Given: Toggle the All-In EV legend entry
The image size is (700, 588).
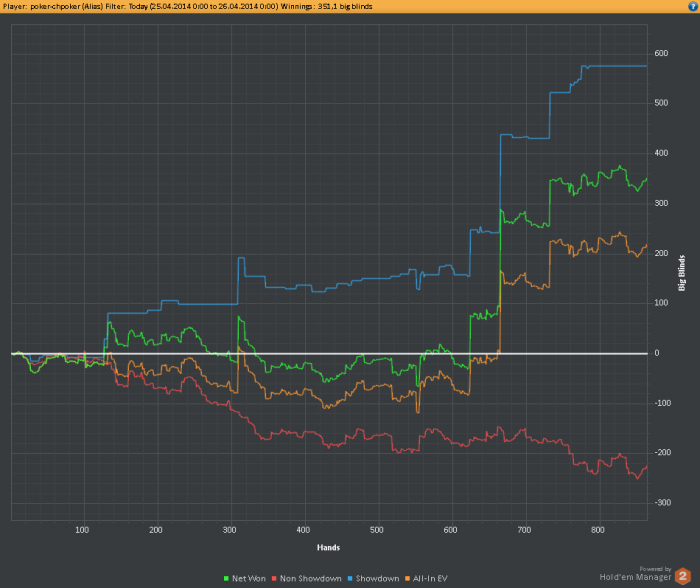Looking at the screenshot, I should tap(426, 579).
